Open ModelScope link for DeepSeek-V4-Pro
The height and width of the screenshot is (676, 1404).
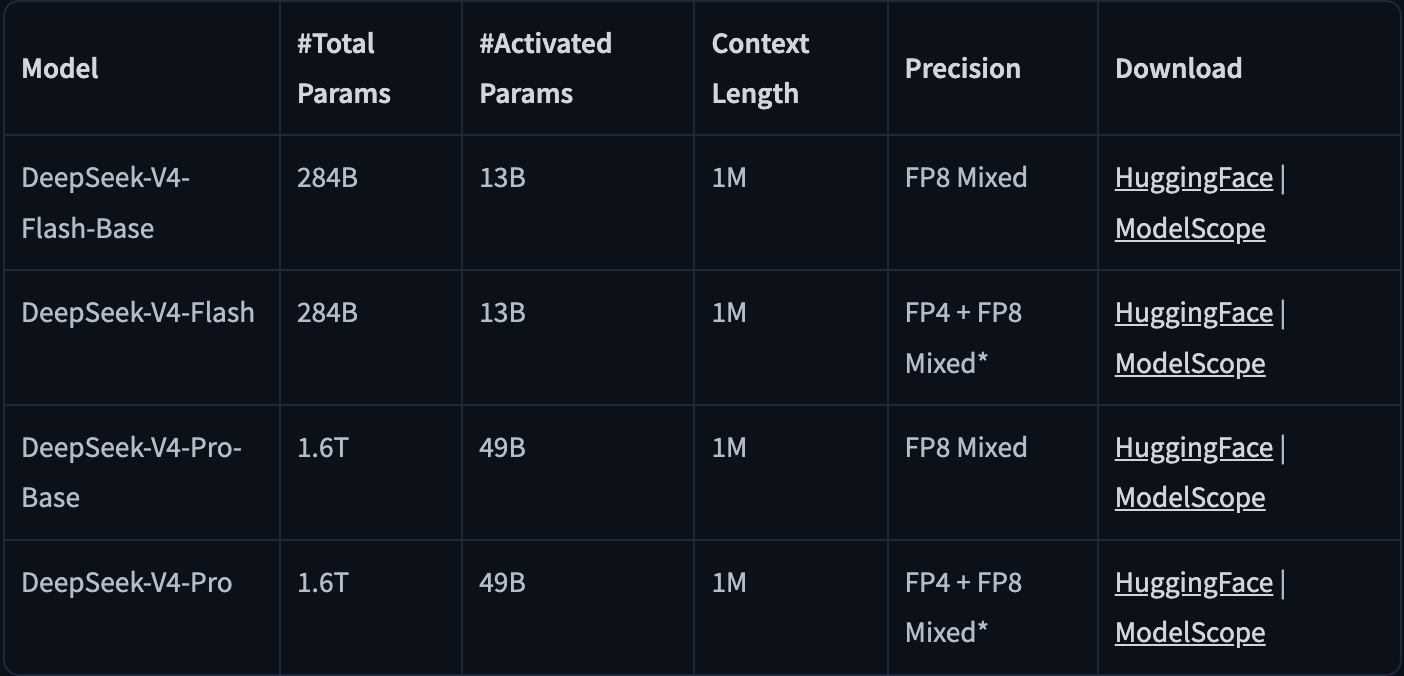point(1190,633)
